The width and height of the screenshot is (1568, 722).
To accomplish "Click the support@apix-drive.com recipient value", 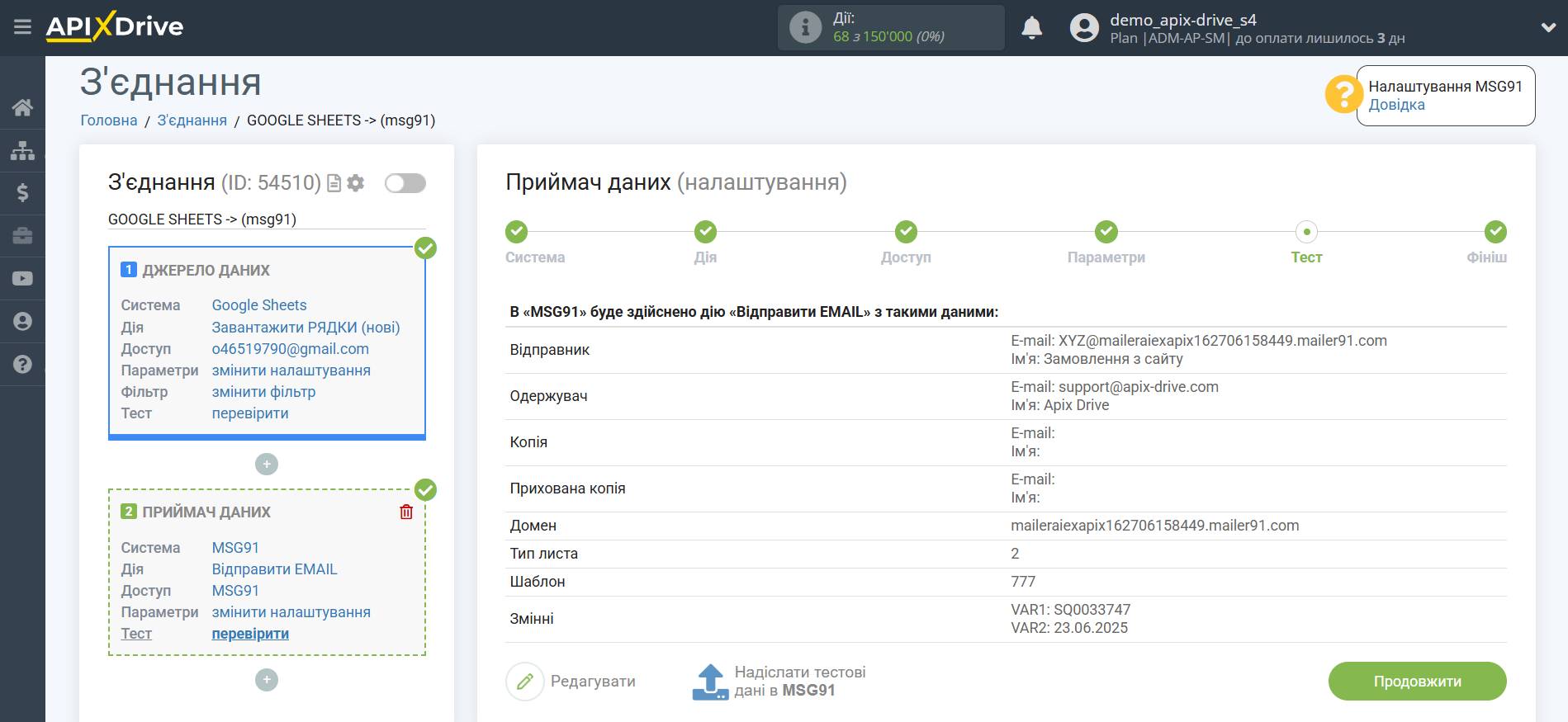I will point(1138,387).
